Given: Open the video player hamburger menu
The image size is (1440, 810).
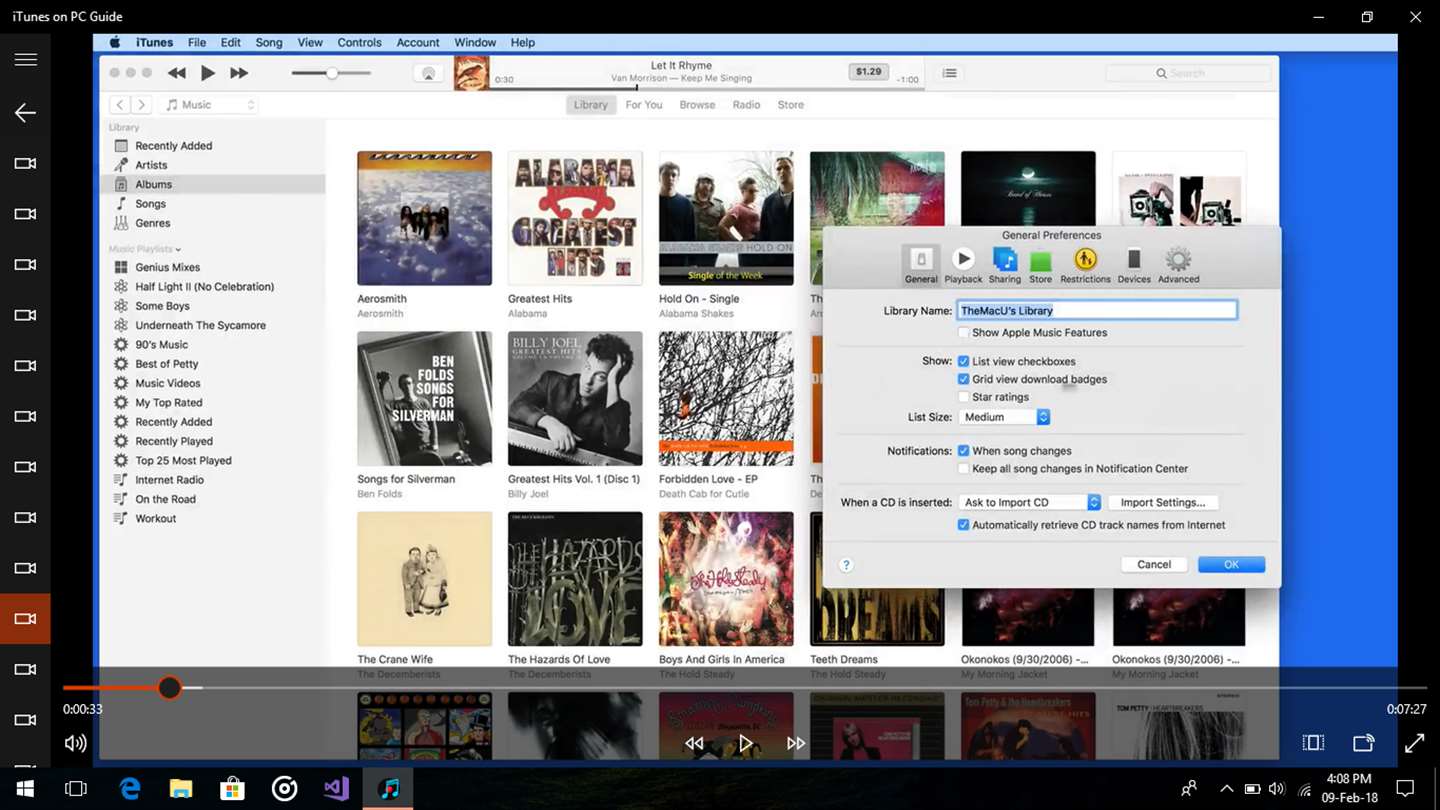Looking at the screenshot, I should [25, 60].
